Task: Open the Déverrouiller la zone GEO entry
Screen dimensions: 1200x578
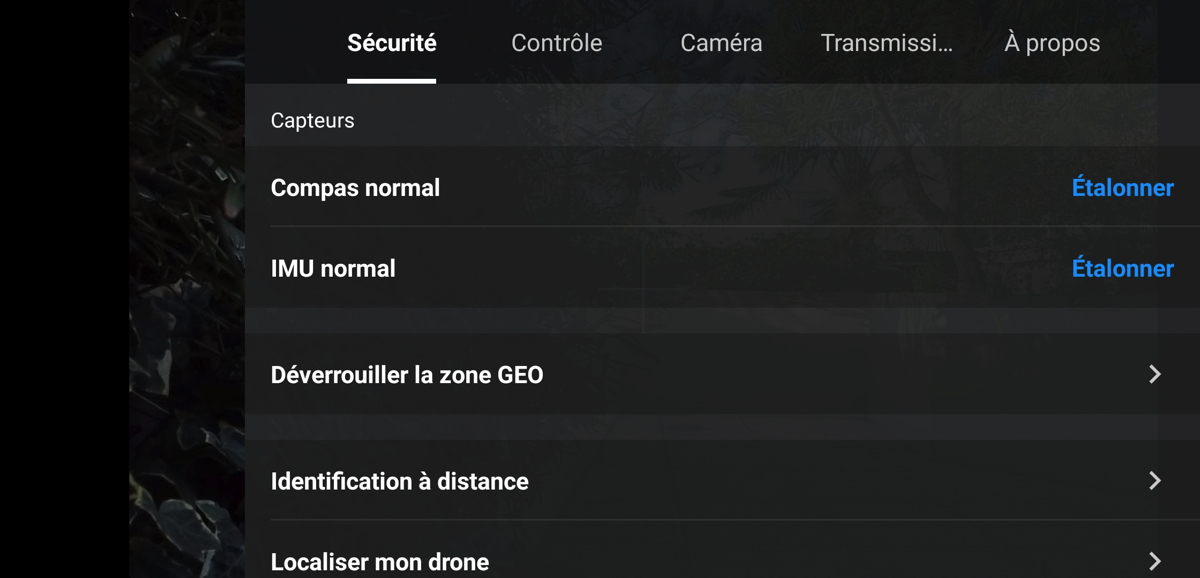Action: (x=722, y=374)
